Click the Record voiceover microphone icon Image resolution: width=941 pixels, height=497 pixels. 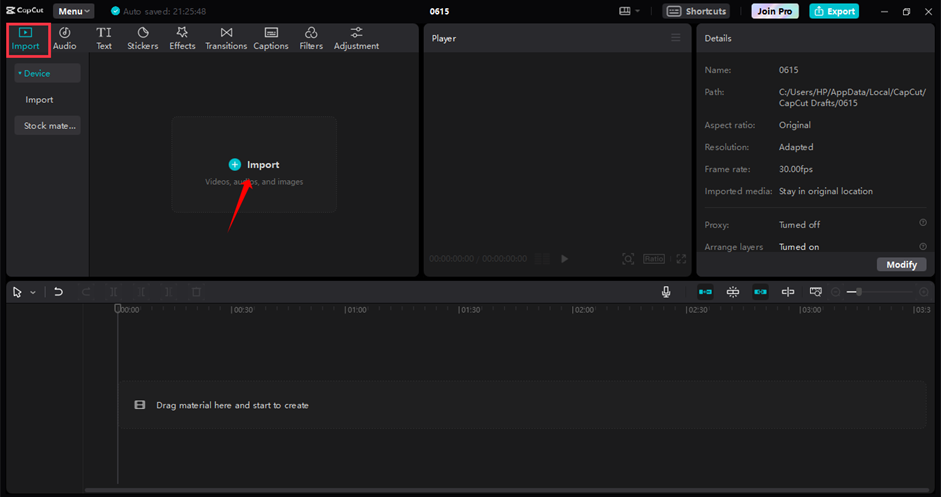click(666, 292)
